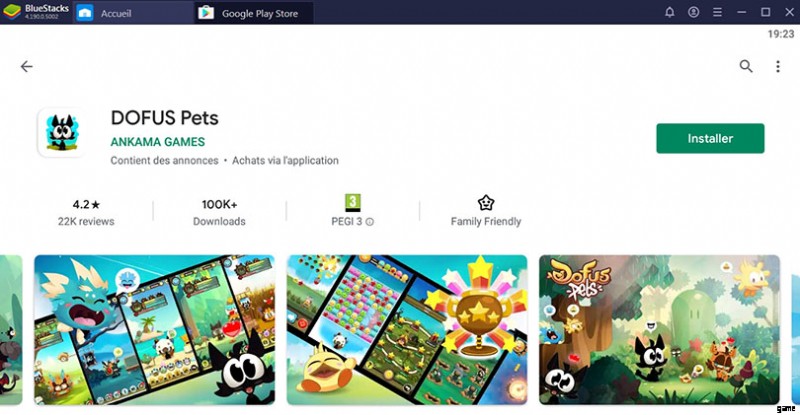800x415 pixels.
Task: Click the green PEGI 3 rating badge
Action: click(353, 203)
